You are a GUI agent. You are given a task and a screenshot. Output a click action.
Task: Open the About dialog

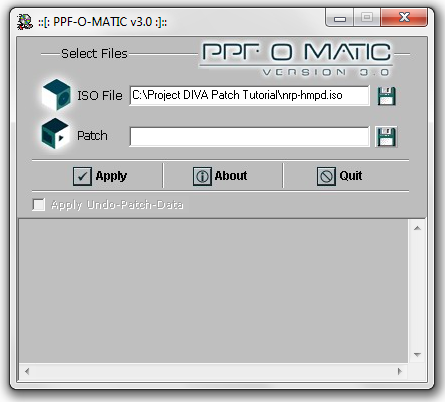pos(220,176)
